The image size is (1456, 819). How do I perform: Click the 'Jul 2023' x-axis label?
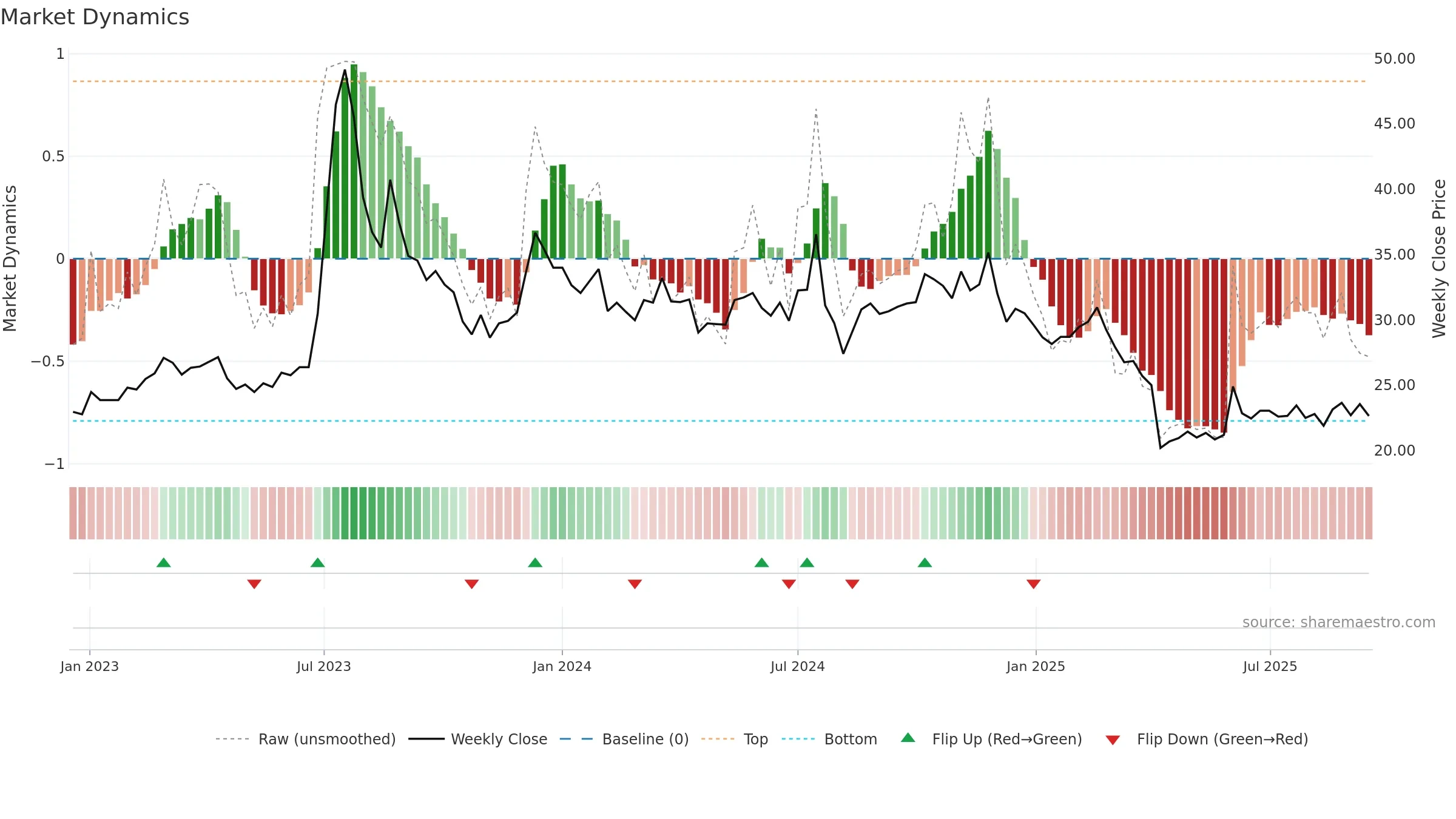(x=324, y=666)
